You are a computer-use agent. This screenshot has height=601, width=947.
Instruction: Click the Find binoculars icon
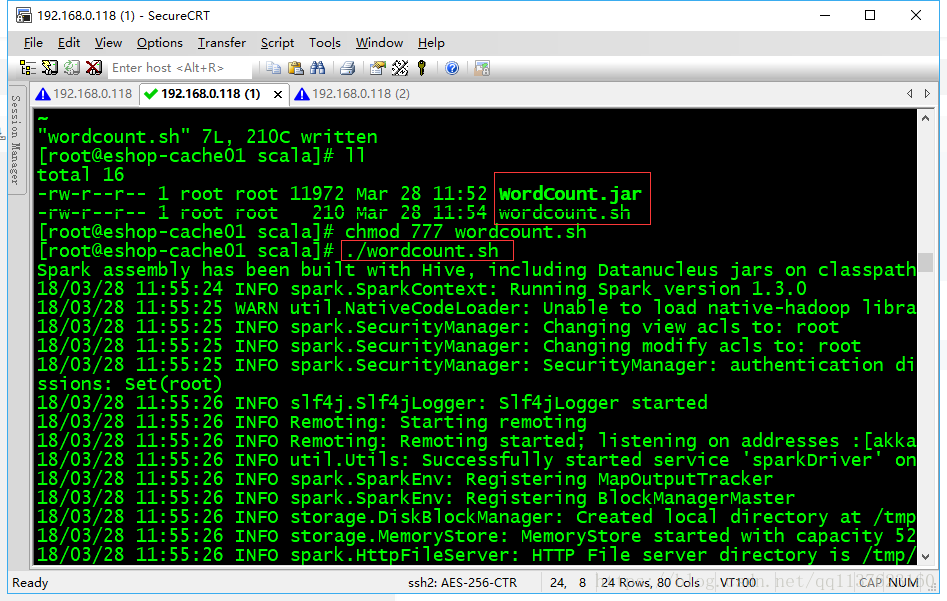pyautogui.click(x=317, y=68)
